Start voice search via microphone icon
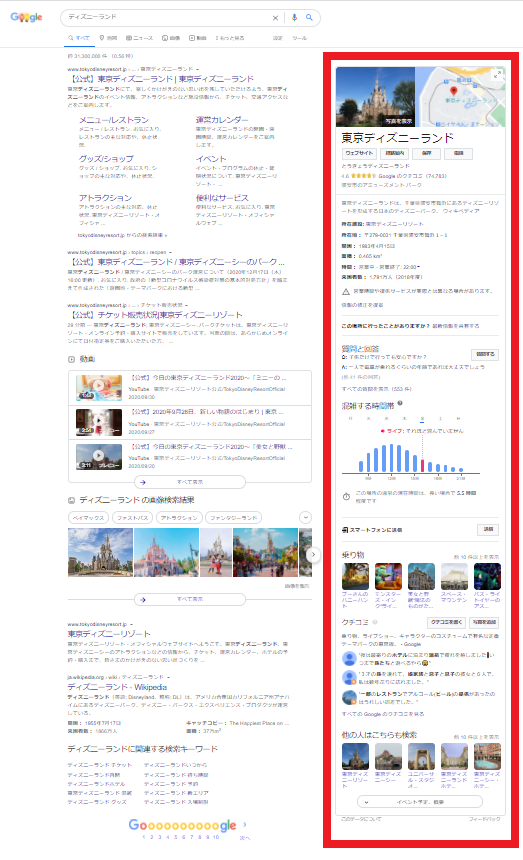 click(x=294, y=18)
